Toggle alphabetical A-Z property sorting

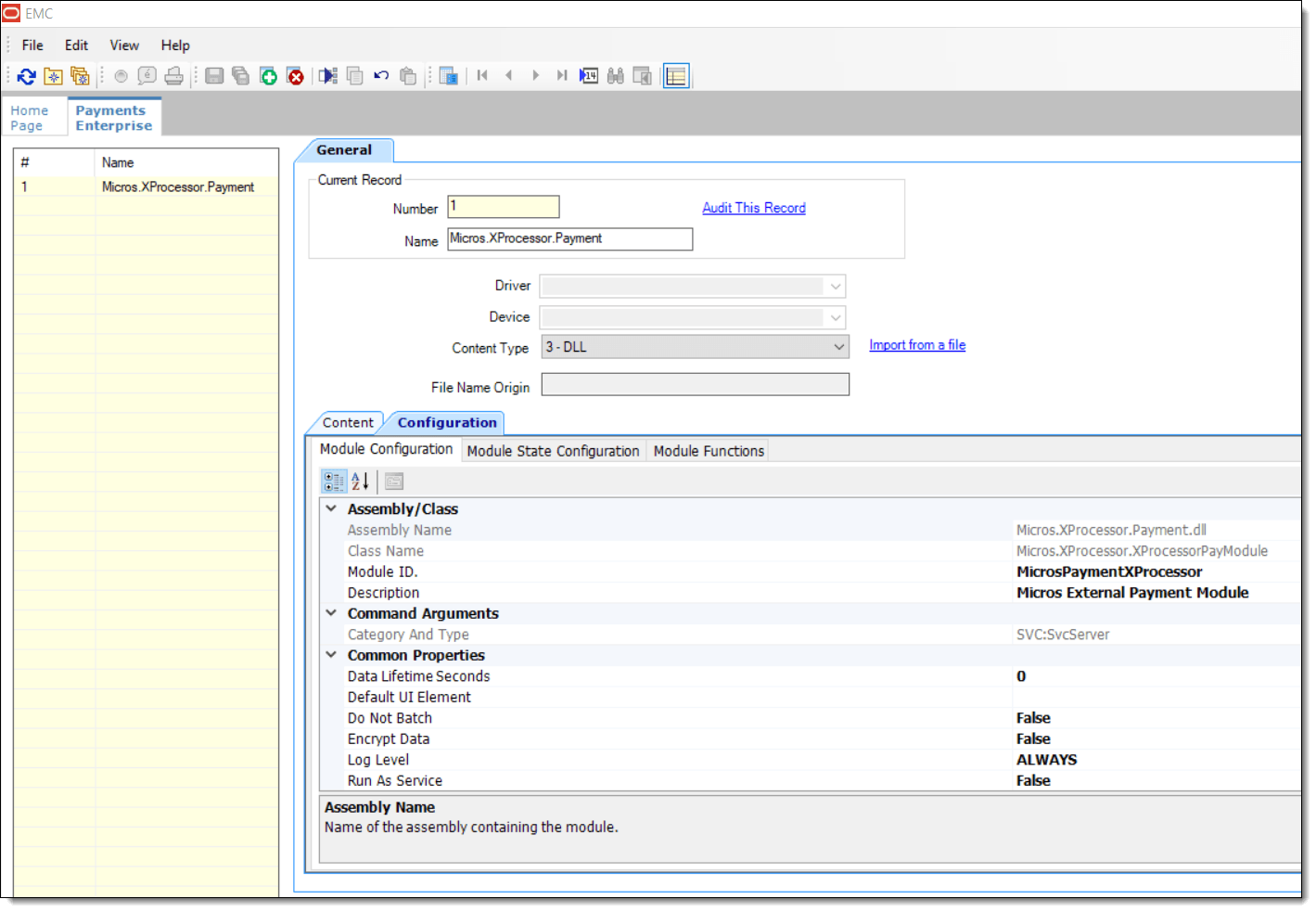pos(360,481)
